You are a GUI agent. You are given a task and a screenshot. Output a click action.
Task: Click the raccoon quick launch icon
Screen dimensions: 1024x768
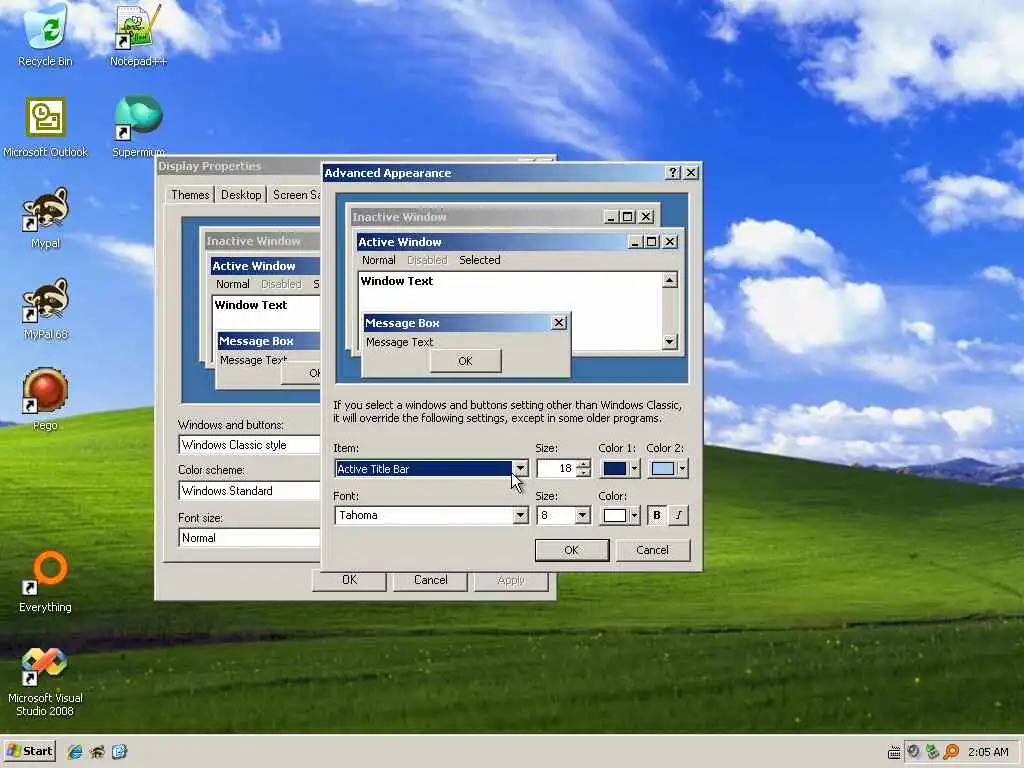tap(97, 752)
